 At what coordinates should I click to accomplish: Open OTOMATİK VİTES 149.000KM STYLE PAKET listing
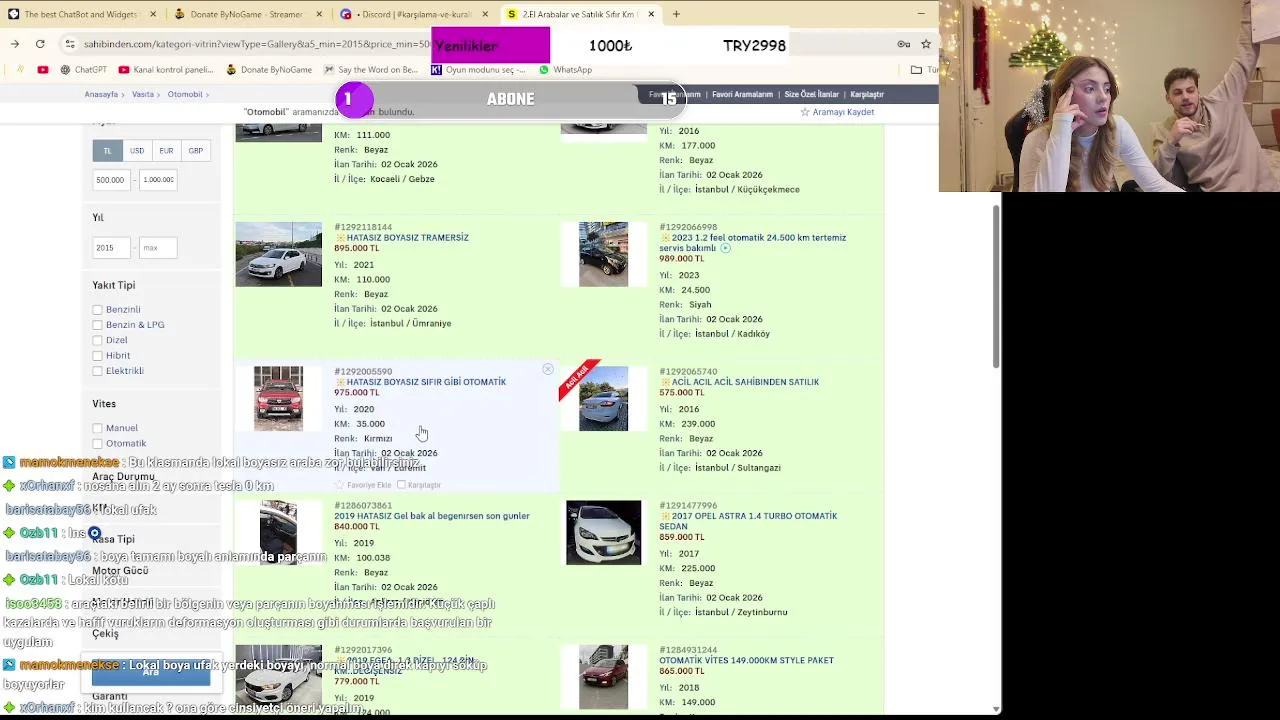(x=746, y=660)
